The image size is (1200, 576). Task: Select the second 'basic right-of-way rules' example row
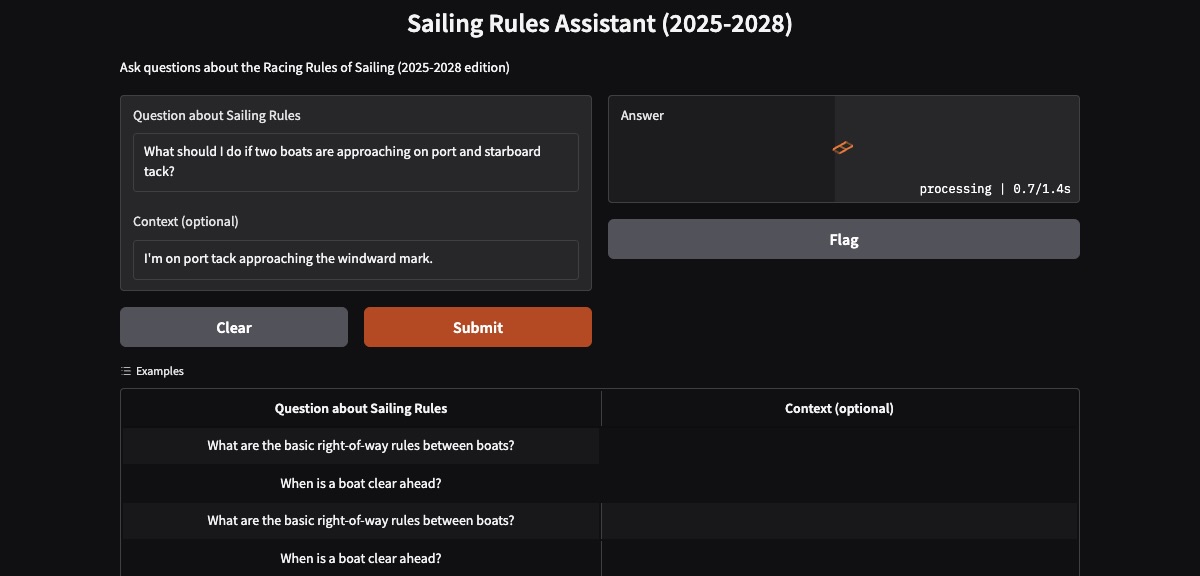(360, 520)
